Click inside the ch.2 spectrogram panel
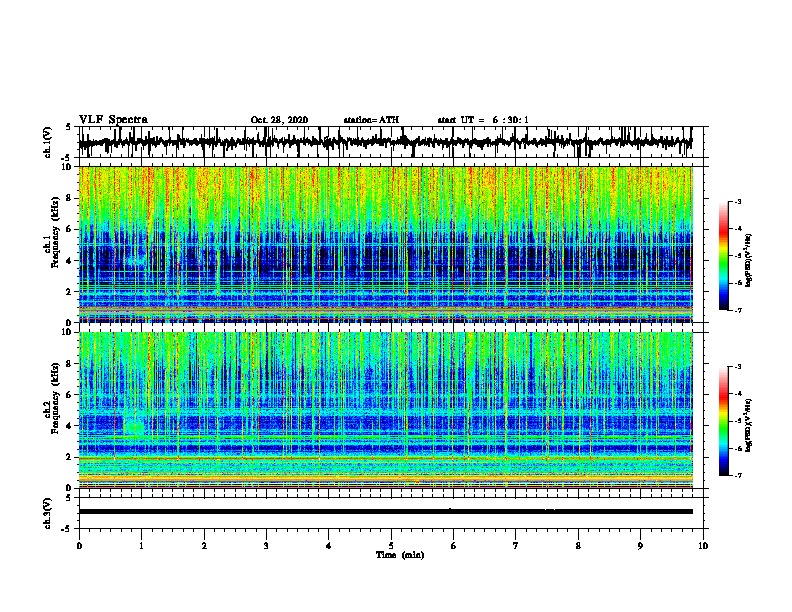The height and width of the screenshot is (612, 792). pyautogui.click(x=386, y=410)
